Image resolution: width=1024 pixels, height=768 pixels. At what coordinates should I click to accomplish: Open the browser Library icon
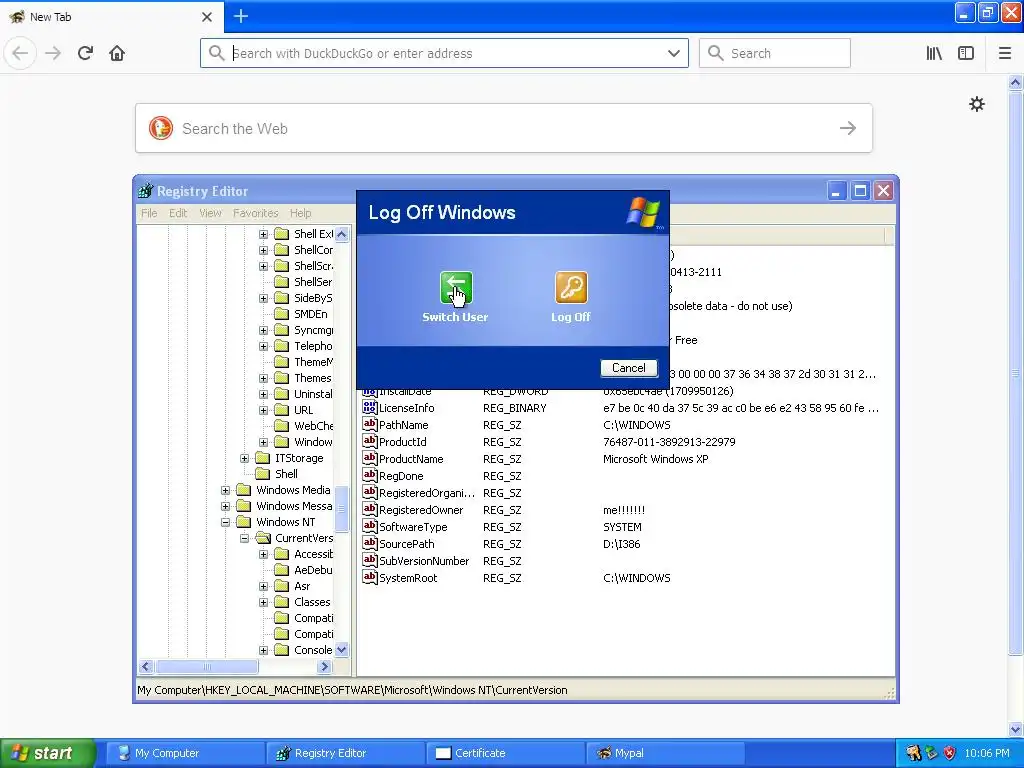click(x=934, y=53)
